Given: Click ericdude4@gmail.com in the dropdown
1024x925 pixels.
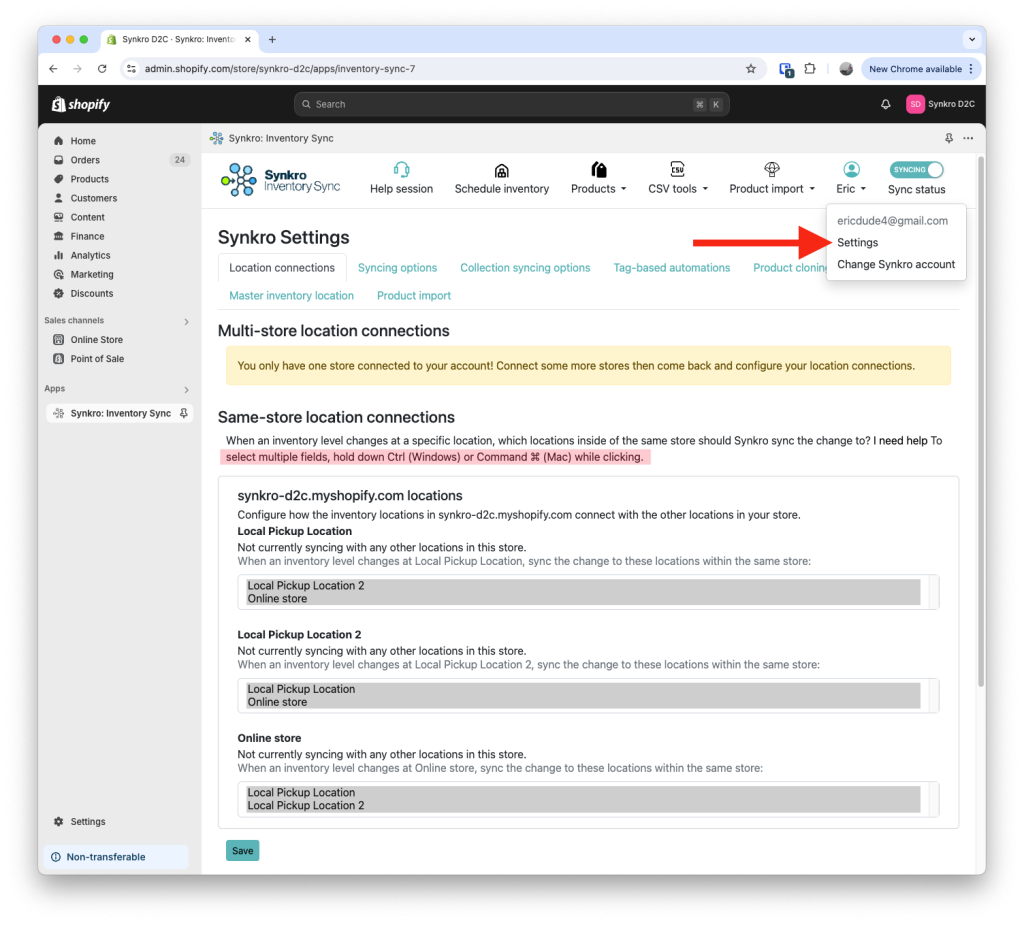Looking at the screenshot, I should tap(892, 221).
